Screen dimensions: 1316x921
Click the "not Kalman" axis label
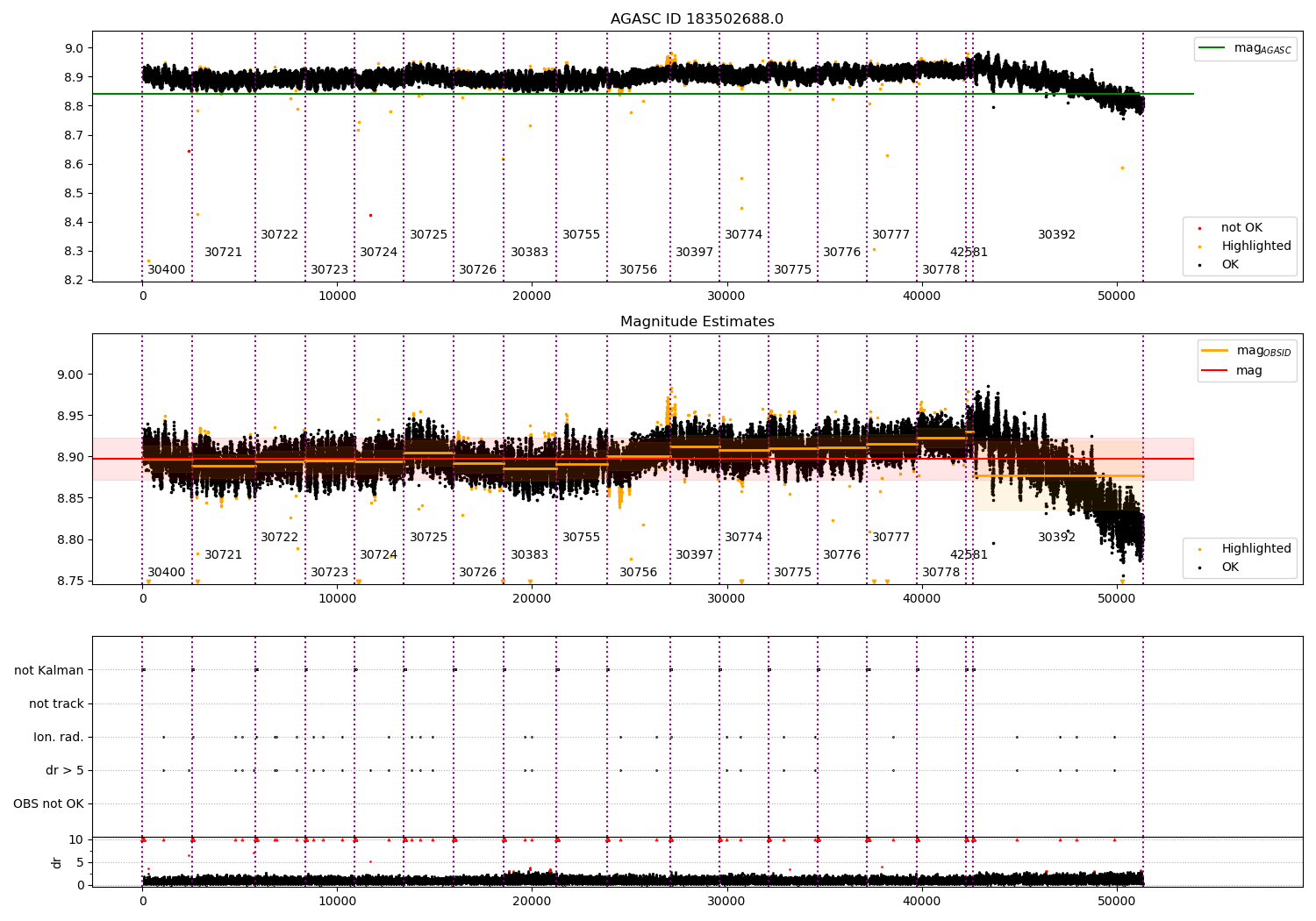tap(49, 670)
